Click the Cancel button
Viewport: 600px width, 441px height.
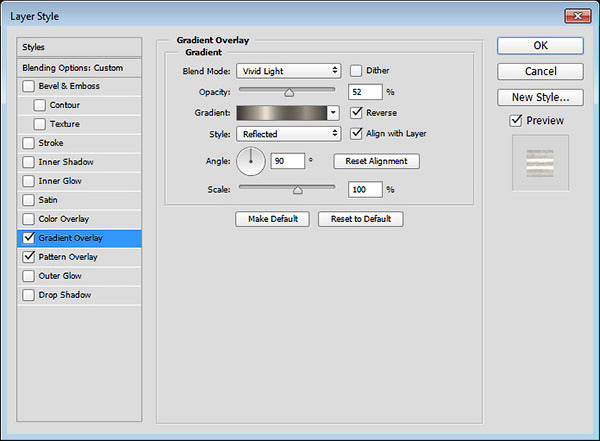pyautogui.click(x=540, y=72)
